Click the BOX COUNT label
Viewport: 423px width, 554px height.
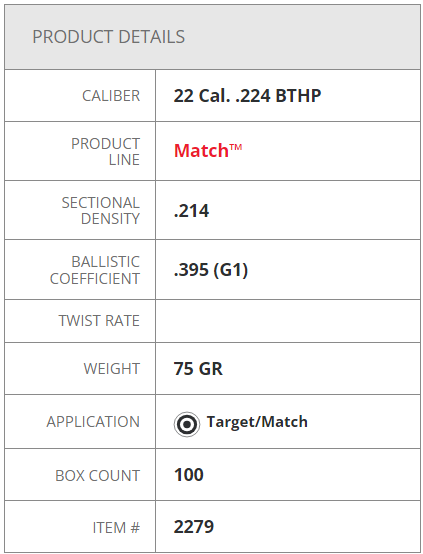coord(98,476)
